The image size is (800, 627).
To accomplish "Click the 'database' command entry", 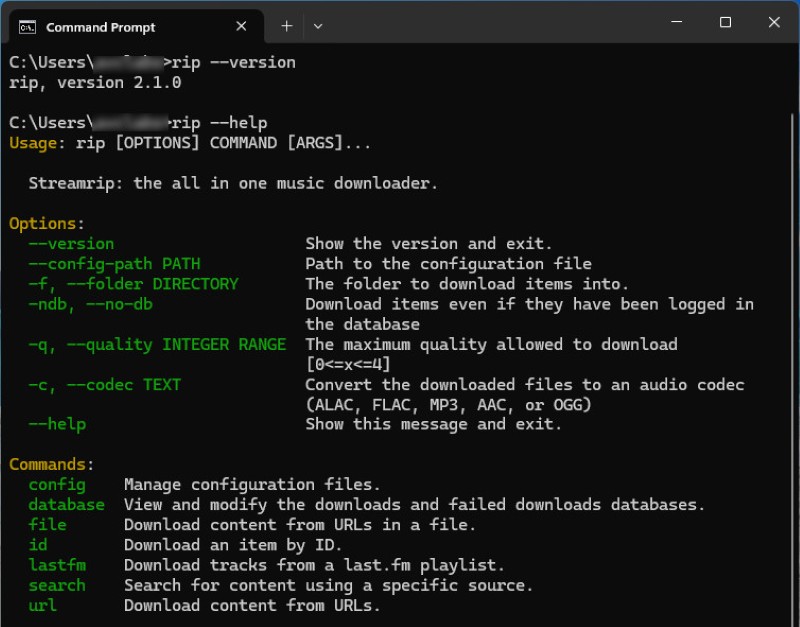I will tap(66, 505).
